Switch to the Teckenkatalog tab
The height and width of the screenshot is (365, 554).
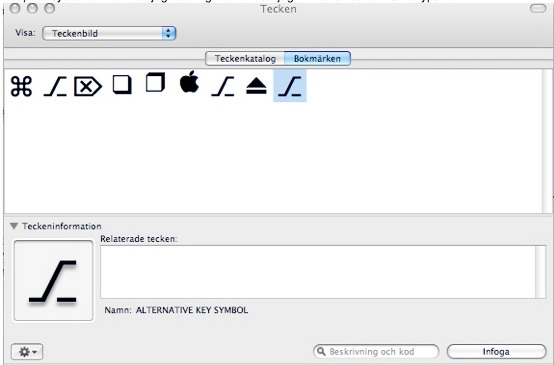point(245,58)
